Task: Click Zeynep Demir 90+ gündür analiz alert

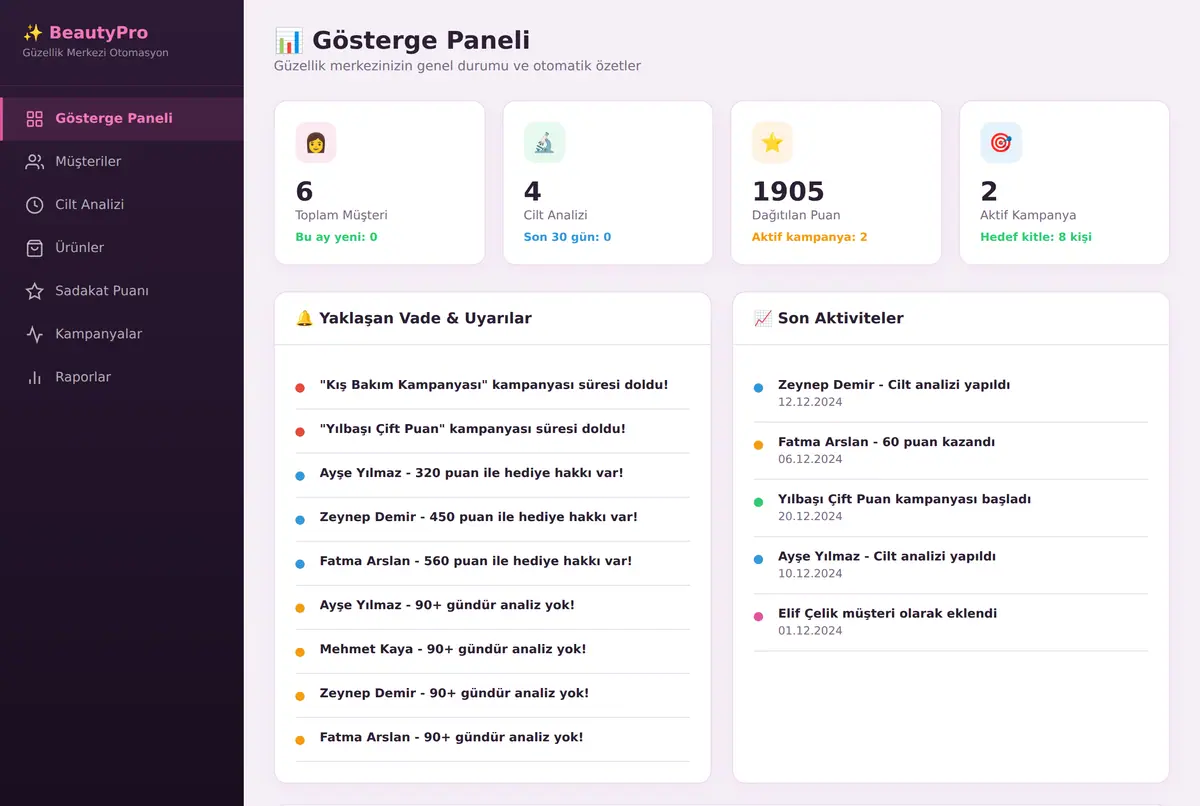Action: (x=493, y=695)
